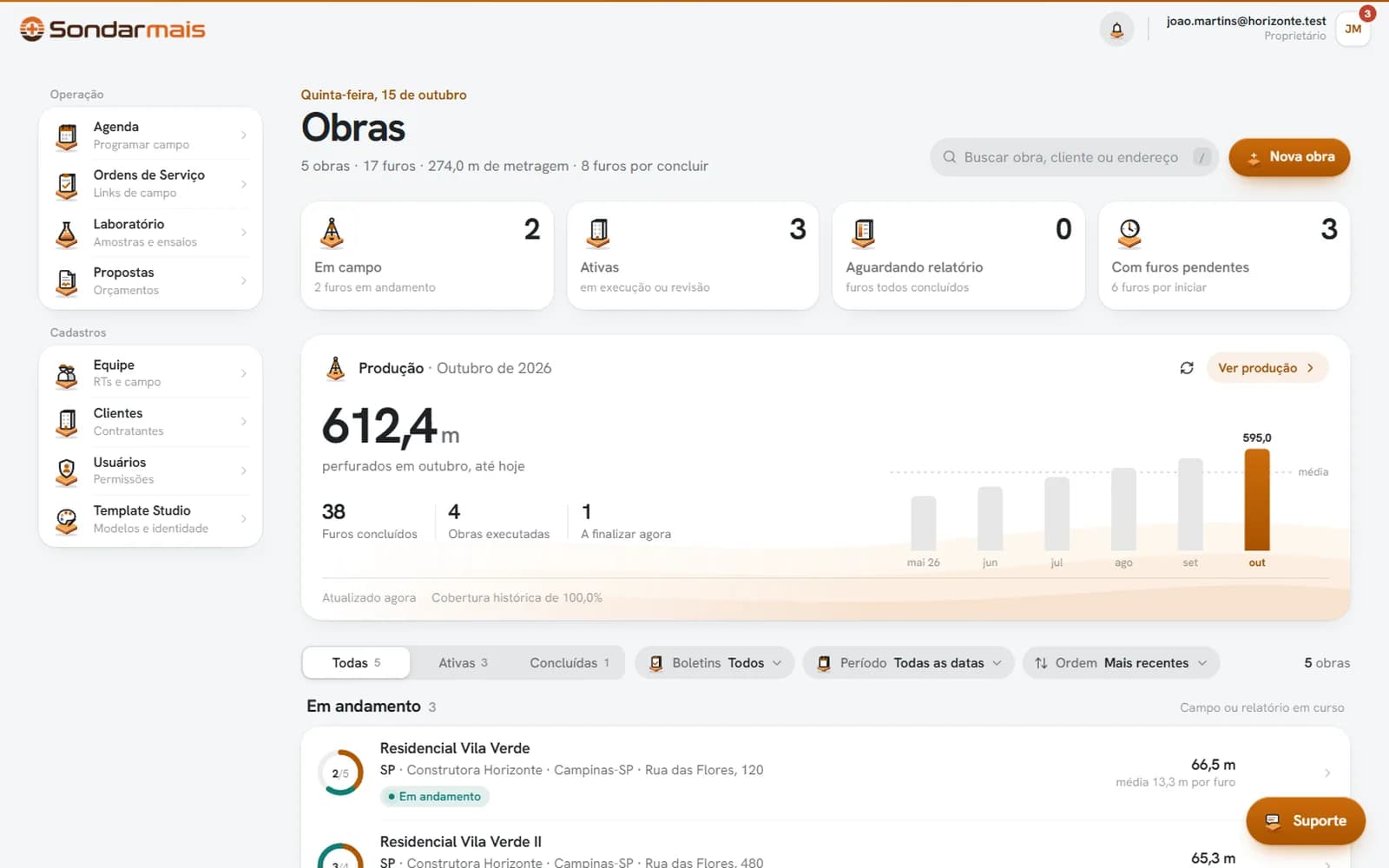Open the Boletins filter dropdown

pyautogui.click(x=714, y=663)
